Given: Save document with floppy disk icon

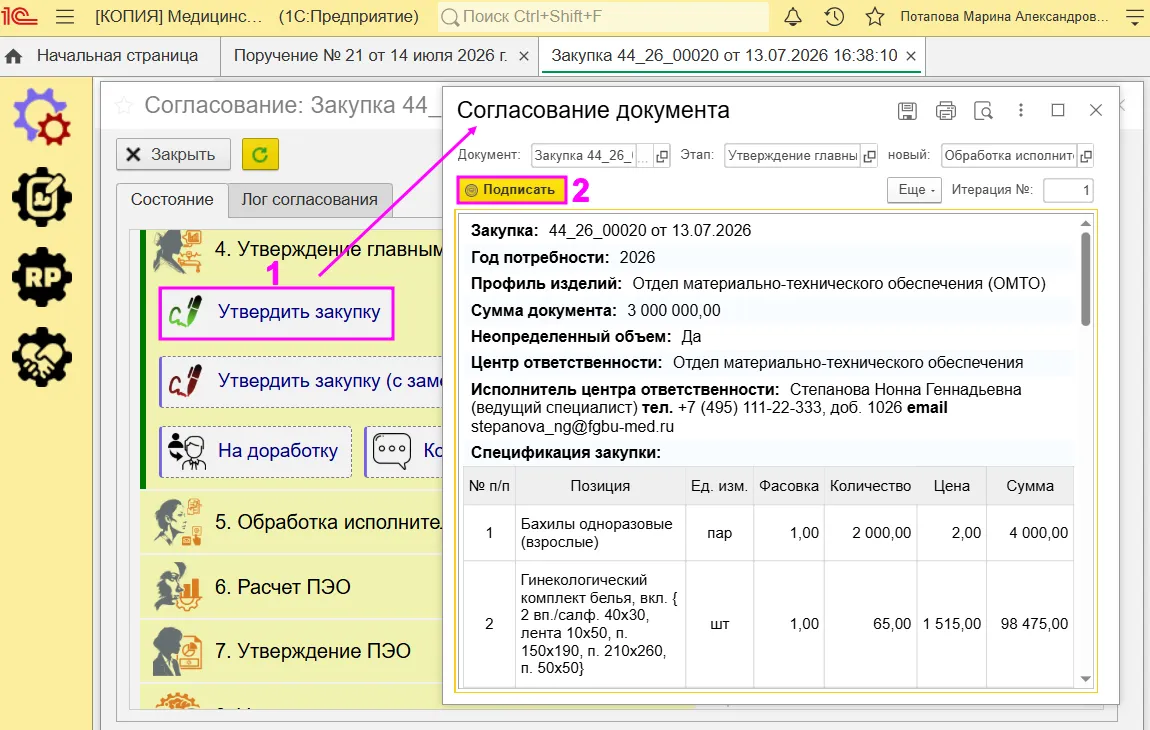Looking at the screenshot, I should click(x=907, y=111).
